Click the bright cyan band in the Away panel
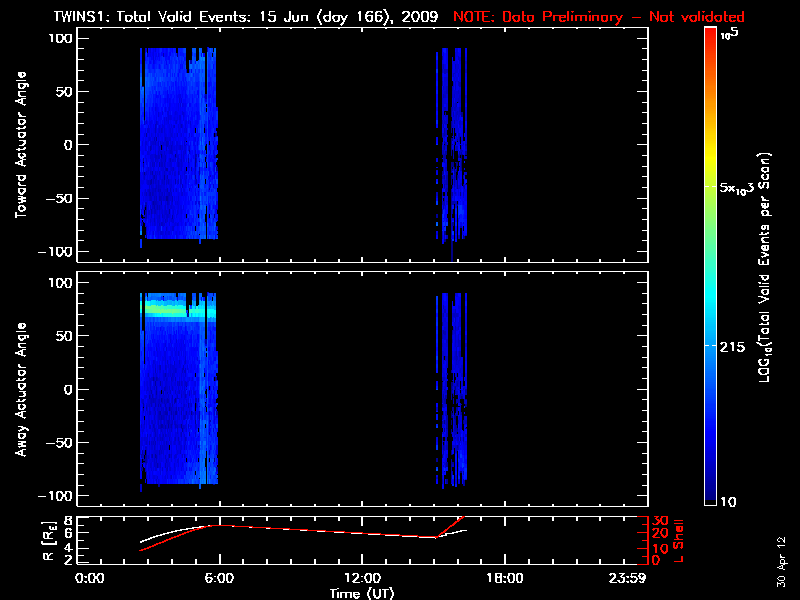This screenshot has height=600, width=800. click(x=178, y=311)
